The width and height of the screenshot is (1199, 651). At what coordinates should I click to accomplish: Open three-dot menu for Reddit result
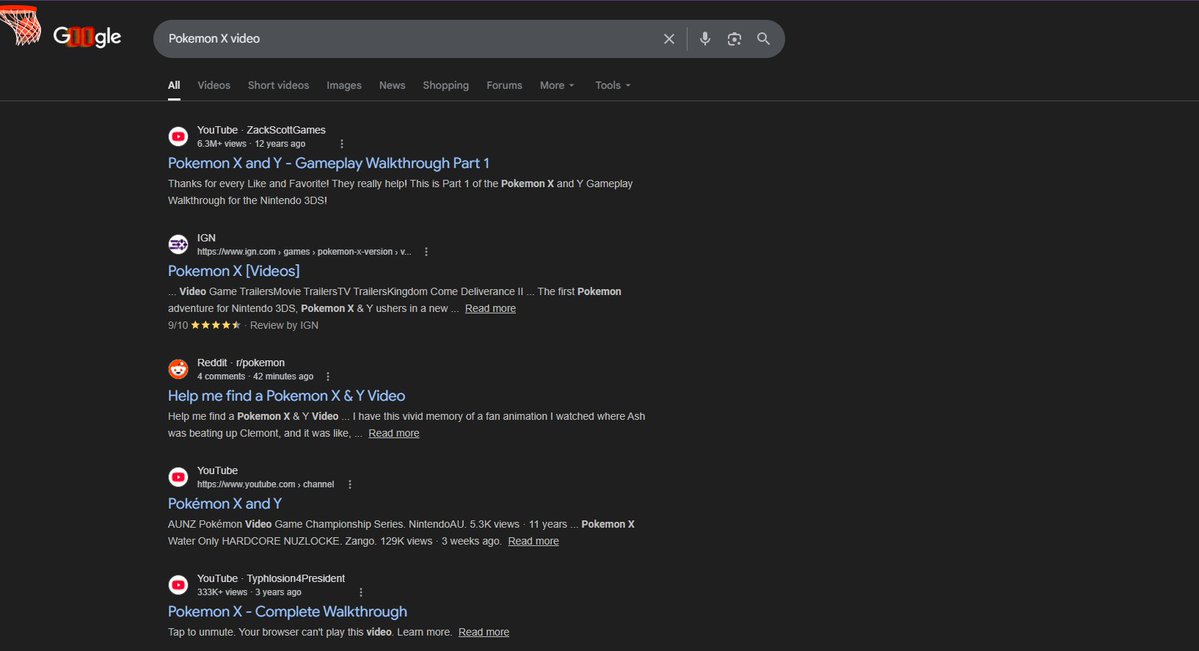click(328, 376)
